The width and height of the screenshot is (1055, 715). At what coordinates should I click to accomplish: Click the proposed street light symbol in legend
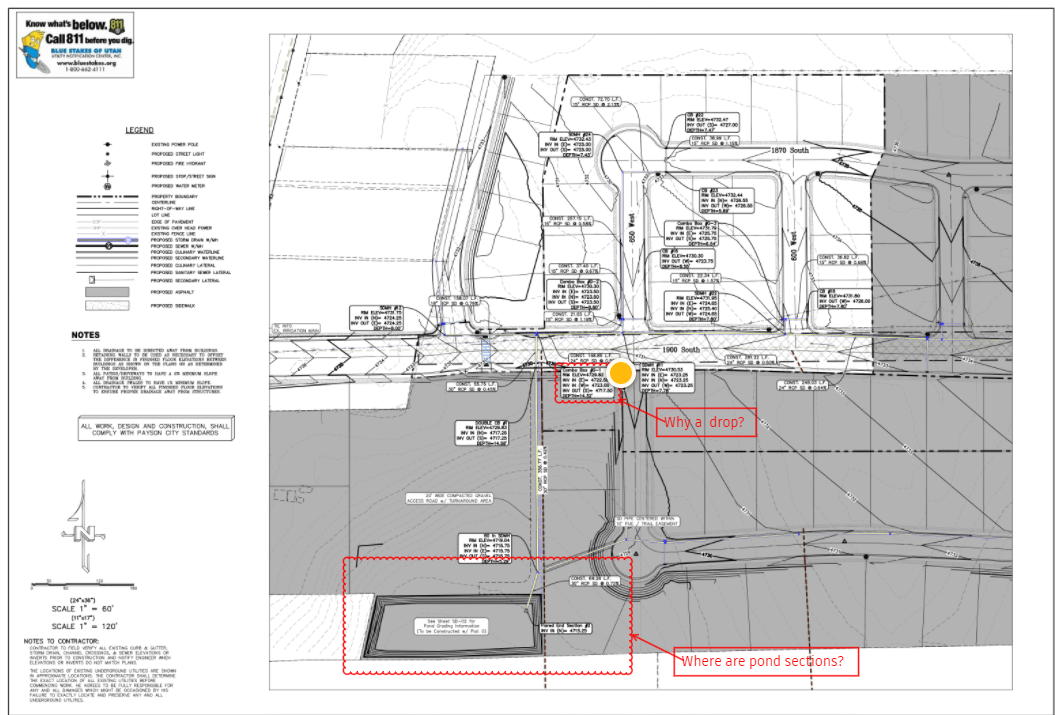(x=107, y=153)
